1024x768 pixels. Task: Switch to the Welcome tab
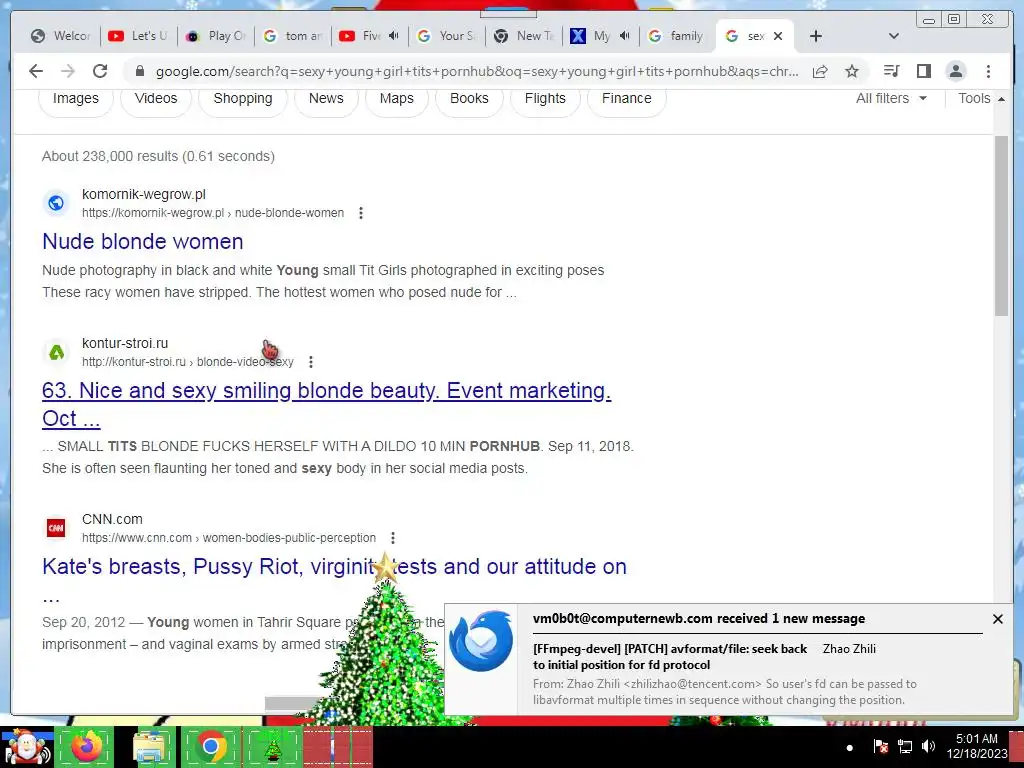click(x=61, y=36)
